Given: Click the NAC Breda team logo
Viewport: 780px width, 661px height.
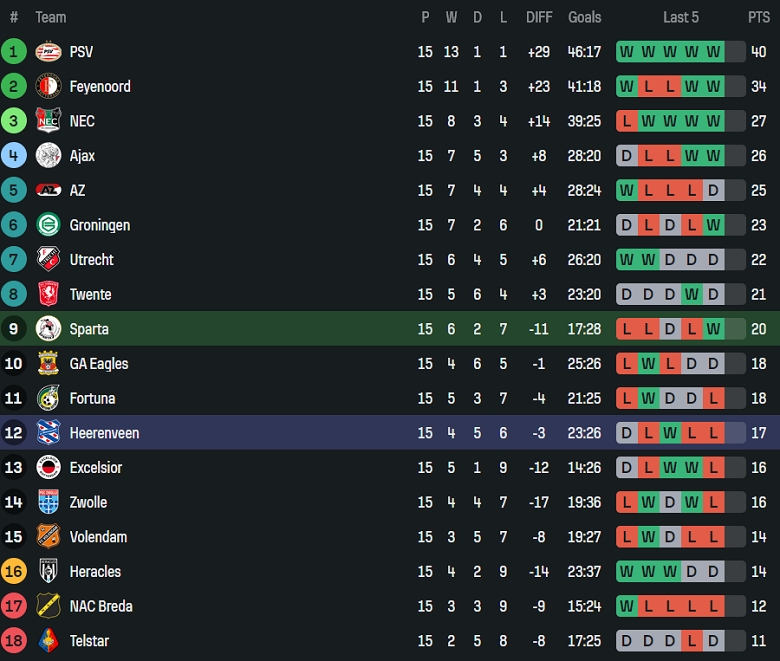Looking at the screenshot, I should click(48, 606).
